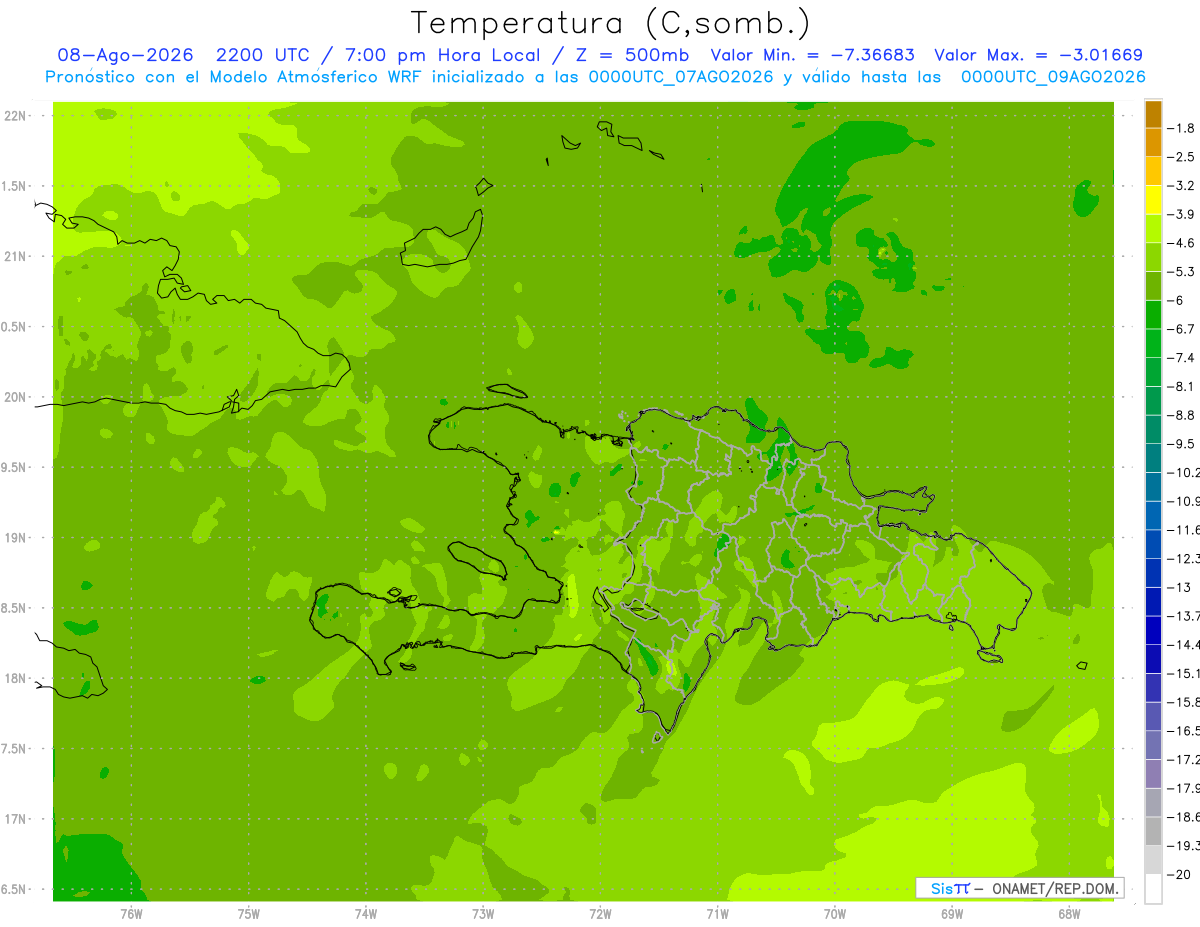Screen dimensions: 1200x927
Task: Click the -8.8 color scale value
Action: click(x=1181, y=415)
